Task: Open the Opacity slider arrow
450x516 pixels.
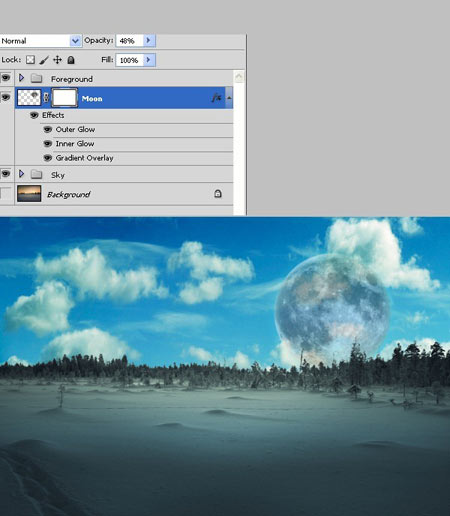Action: (x=149, y=41)
